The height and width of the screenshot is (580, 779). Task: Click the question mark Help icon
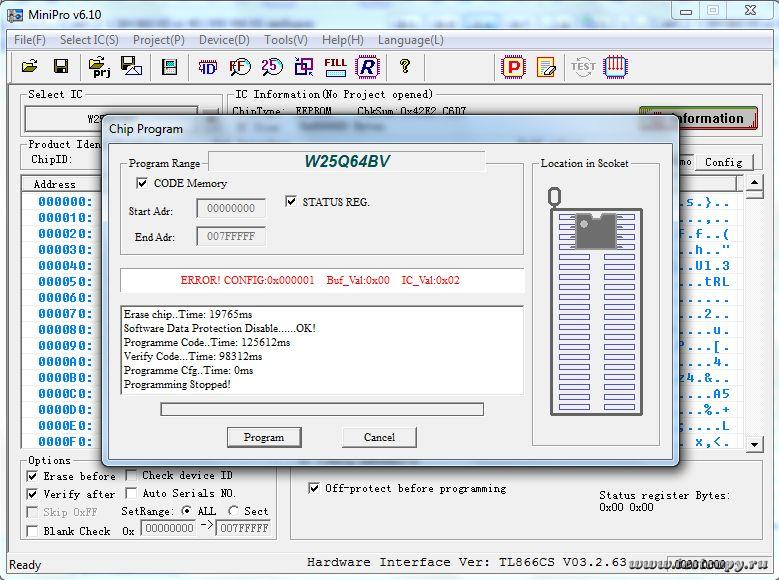404,67
